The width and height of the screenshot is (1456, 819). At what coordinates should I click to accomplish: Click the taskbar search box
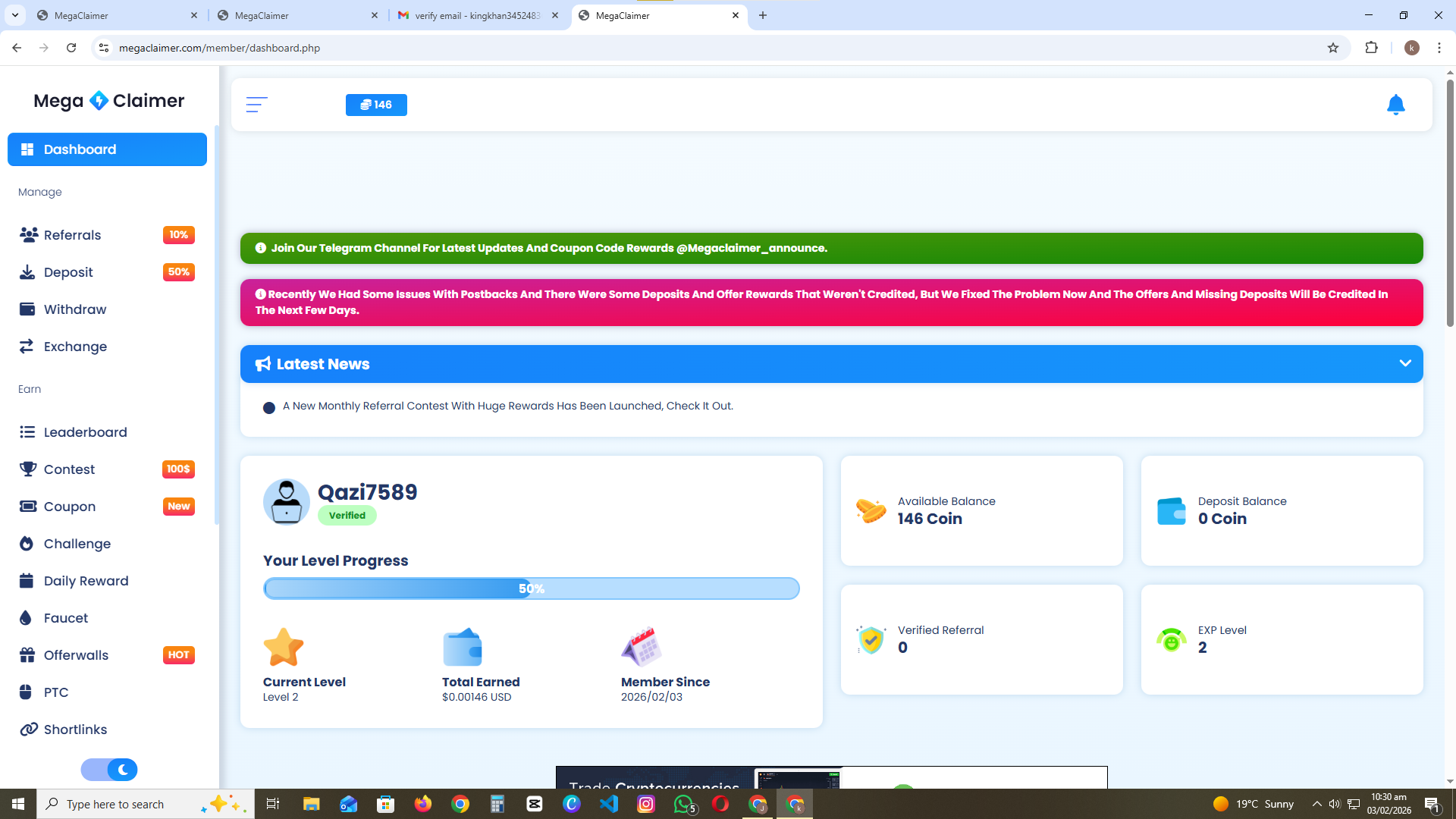[x=146, y=804]
